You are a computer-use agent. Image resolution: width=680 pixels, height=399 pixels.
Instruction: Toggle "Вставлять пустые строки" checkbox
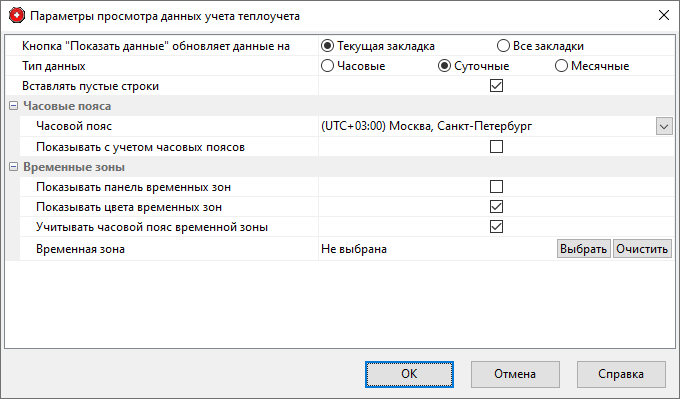496,85
